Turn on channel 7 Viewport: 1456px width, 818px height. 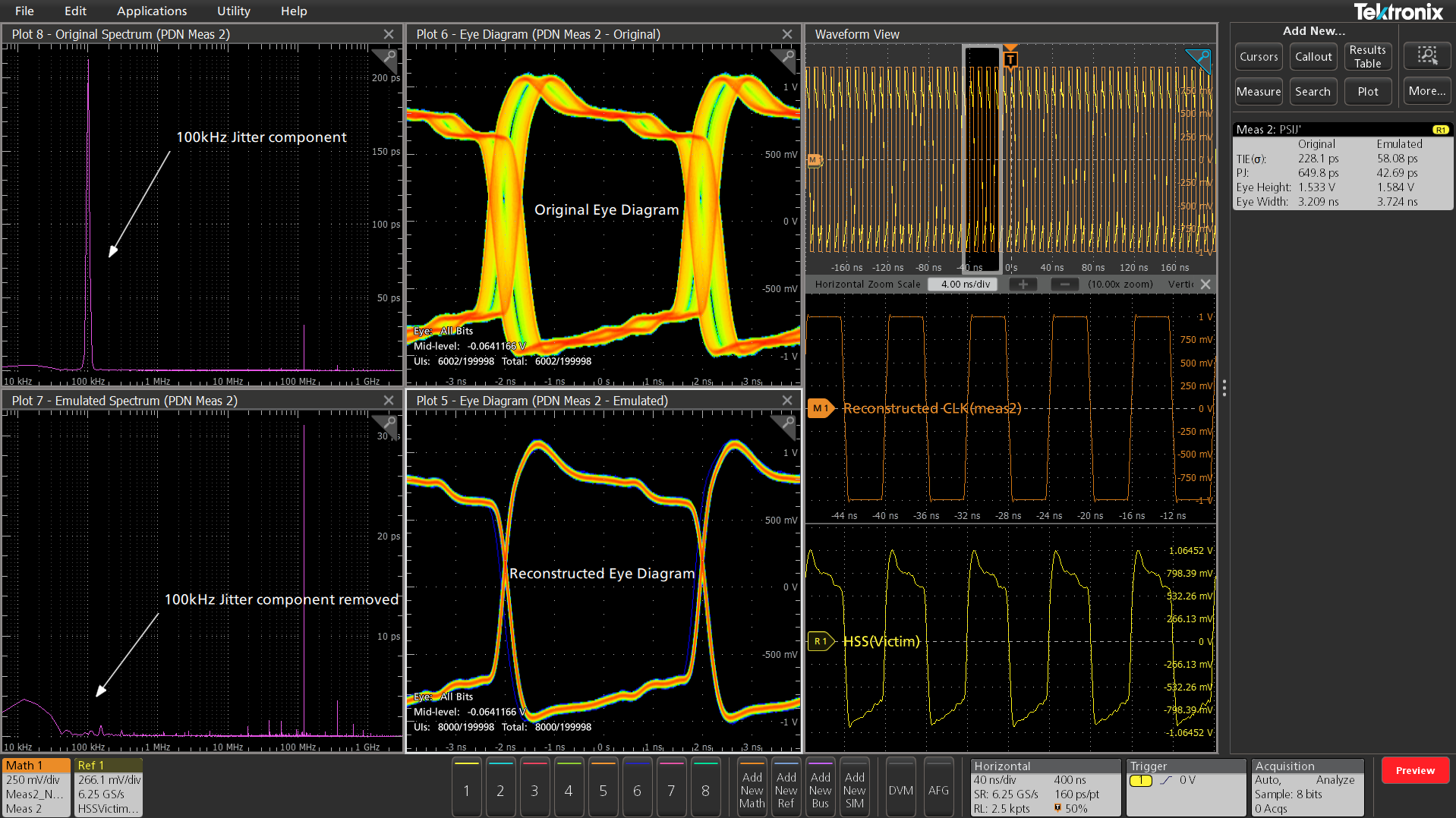tap(671, 787)
